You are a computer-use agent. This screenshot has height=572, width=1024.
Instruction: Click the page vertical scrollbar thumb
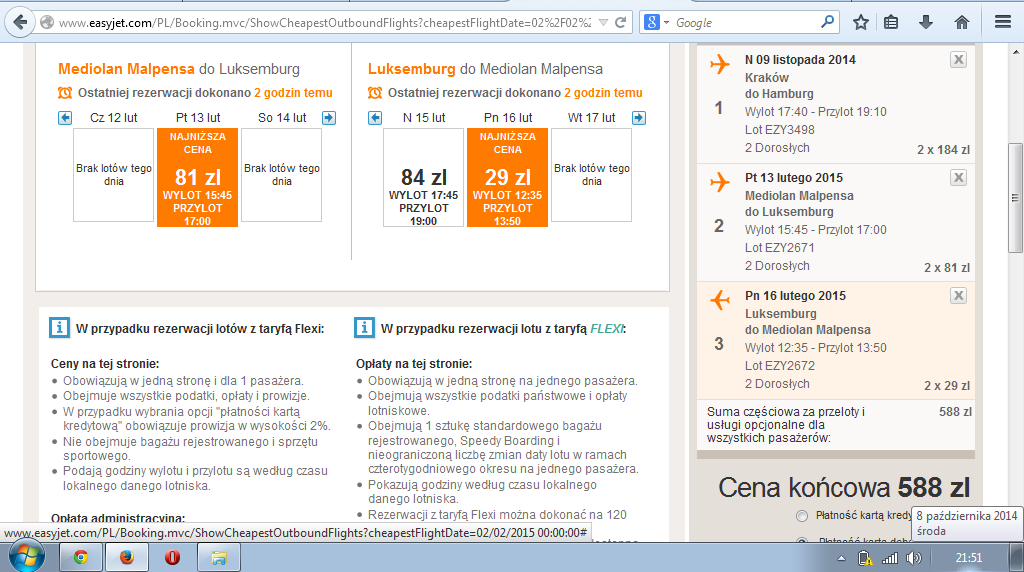tap(1015, 198)
